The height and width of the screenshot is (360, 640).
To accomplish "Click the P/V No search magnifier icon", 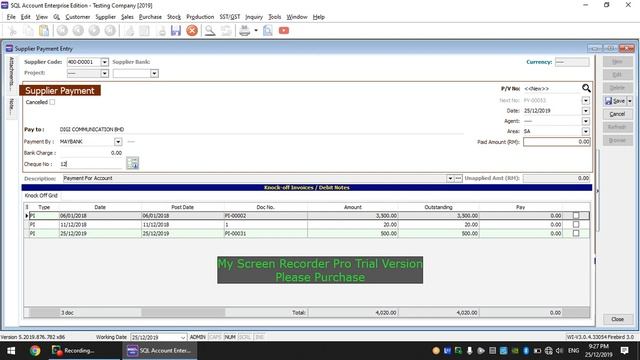I will coord(586,88).
